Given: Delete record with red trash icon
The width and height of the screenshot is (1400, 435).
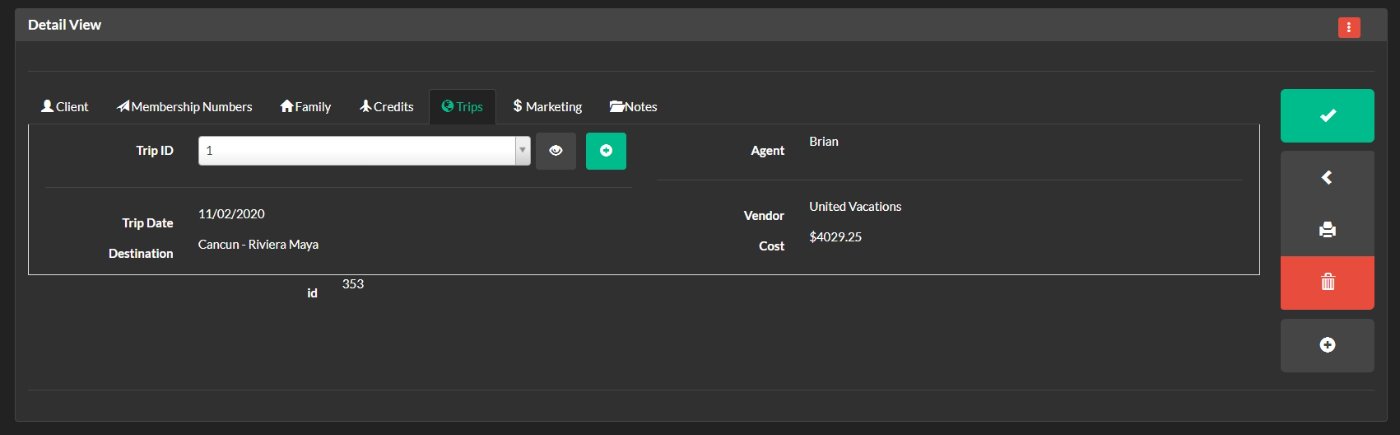Looking at the screenshot, I should tap(1327, 283).
